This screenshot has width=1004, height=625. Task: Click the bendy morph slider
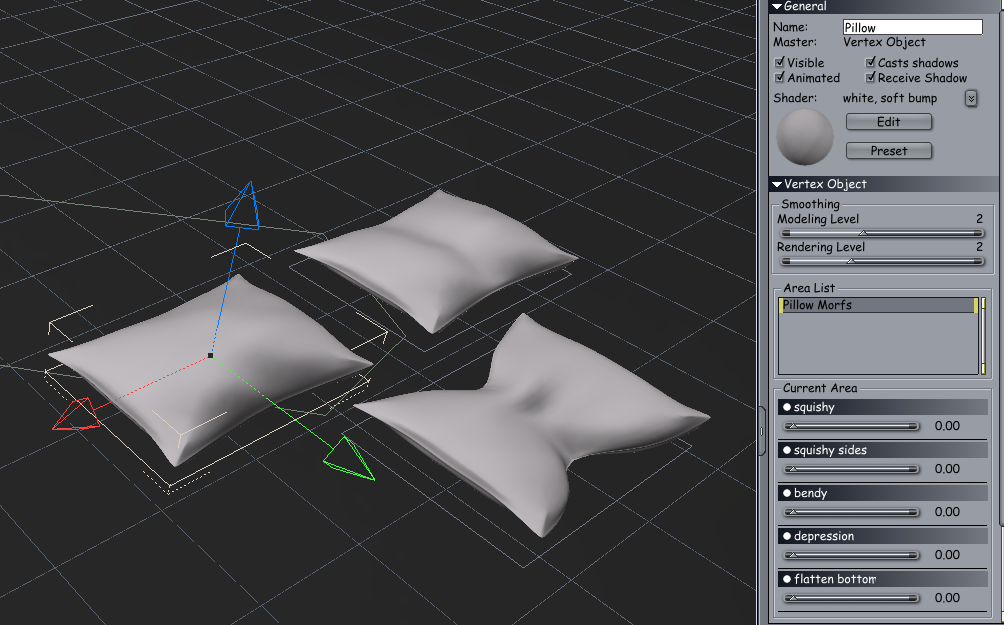[851, 512]
